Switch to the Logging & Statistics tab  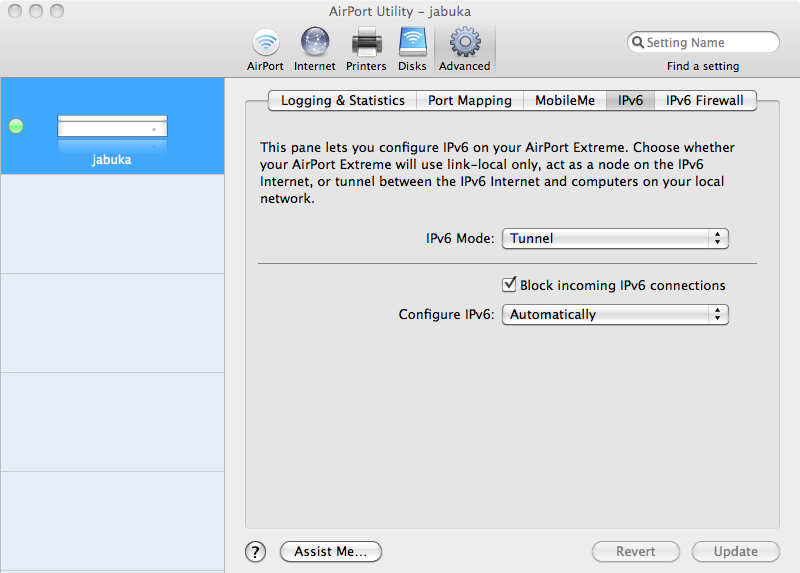pyautogui.click(x=342, y=101)
